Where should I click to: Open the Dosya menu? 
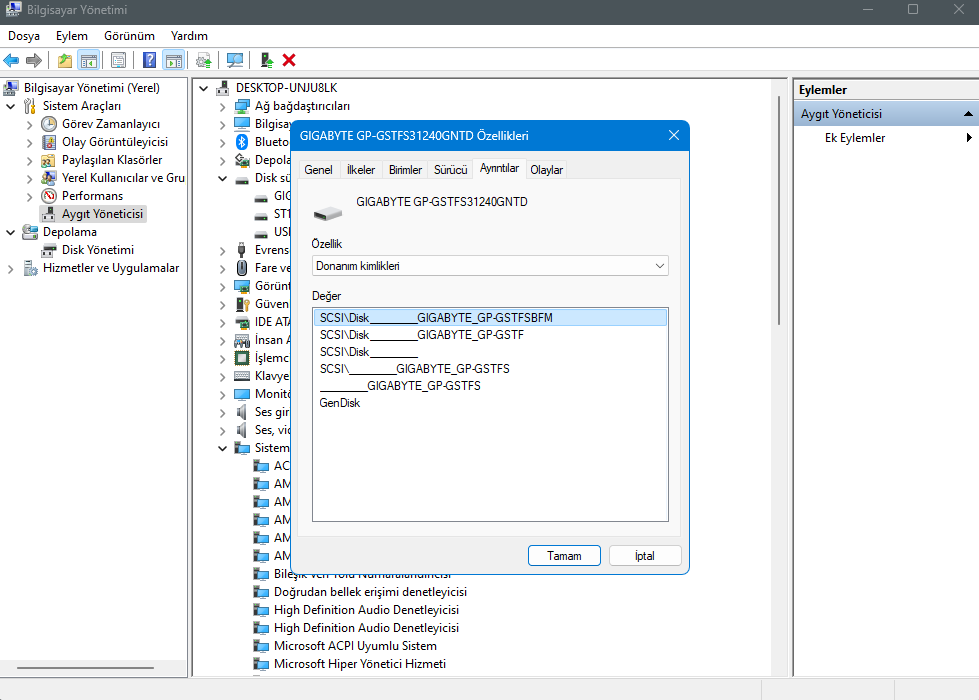click(24, 36)
